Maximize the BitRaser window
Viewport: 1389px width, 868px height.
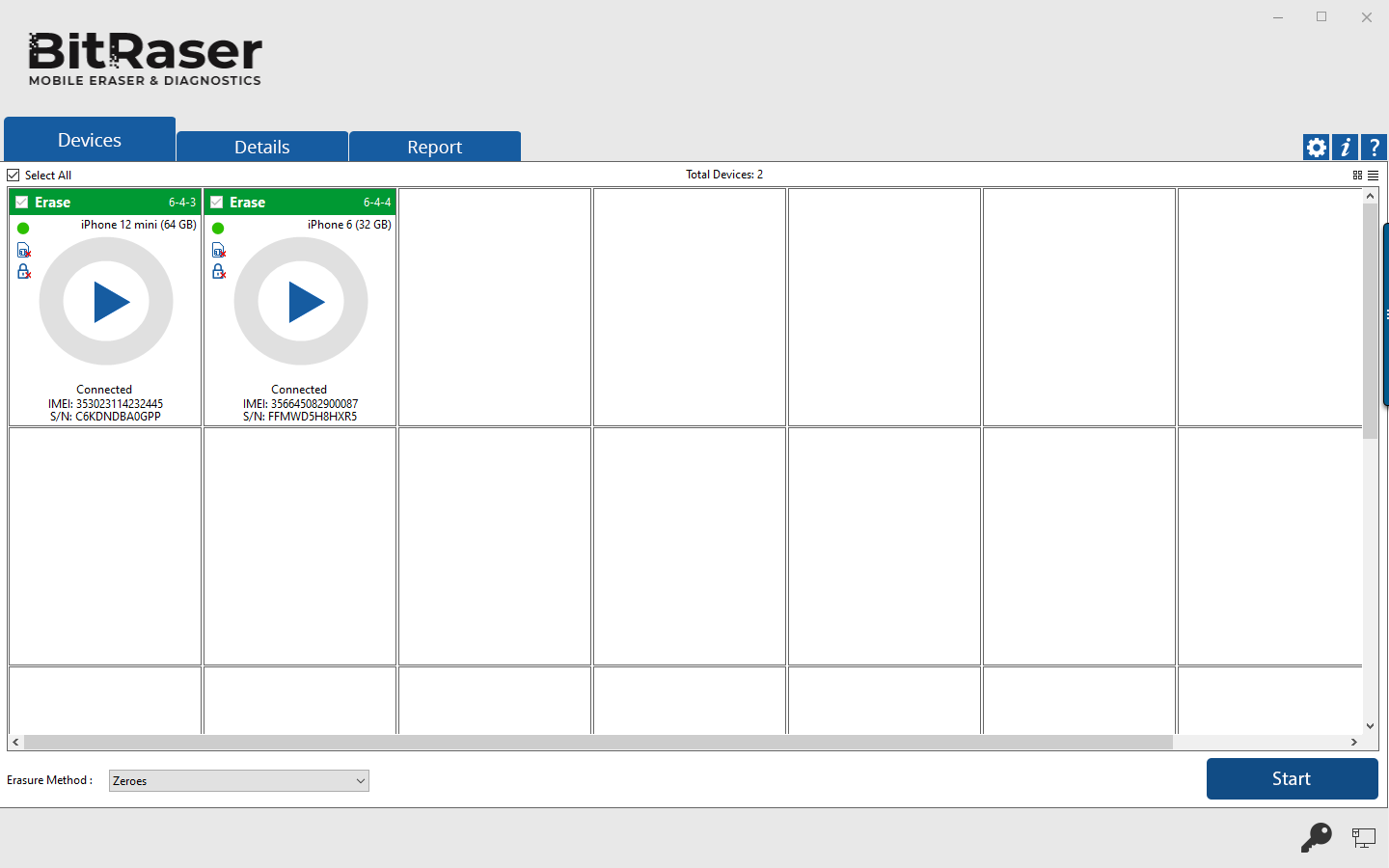pos(1321,17)
